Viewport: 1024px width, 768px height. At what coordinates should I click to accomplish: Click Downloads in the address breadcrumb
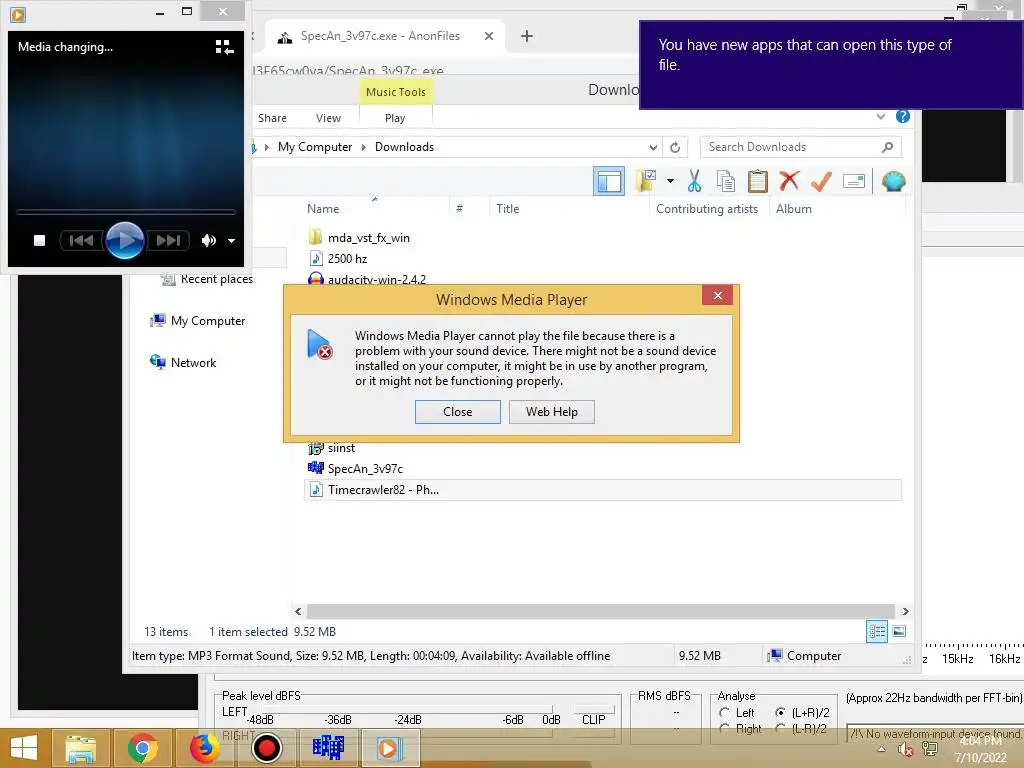point(404,147)
